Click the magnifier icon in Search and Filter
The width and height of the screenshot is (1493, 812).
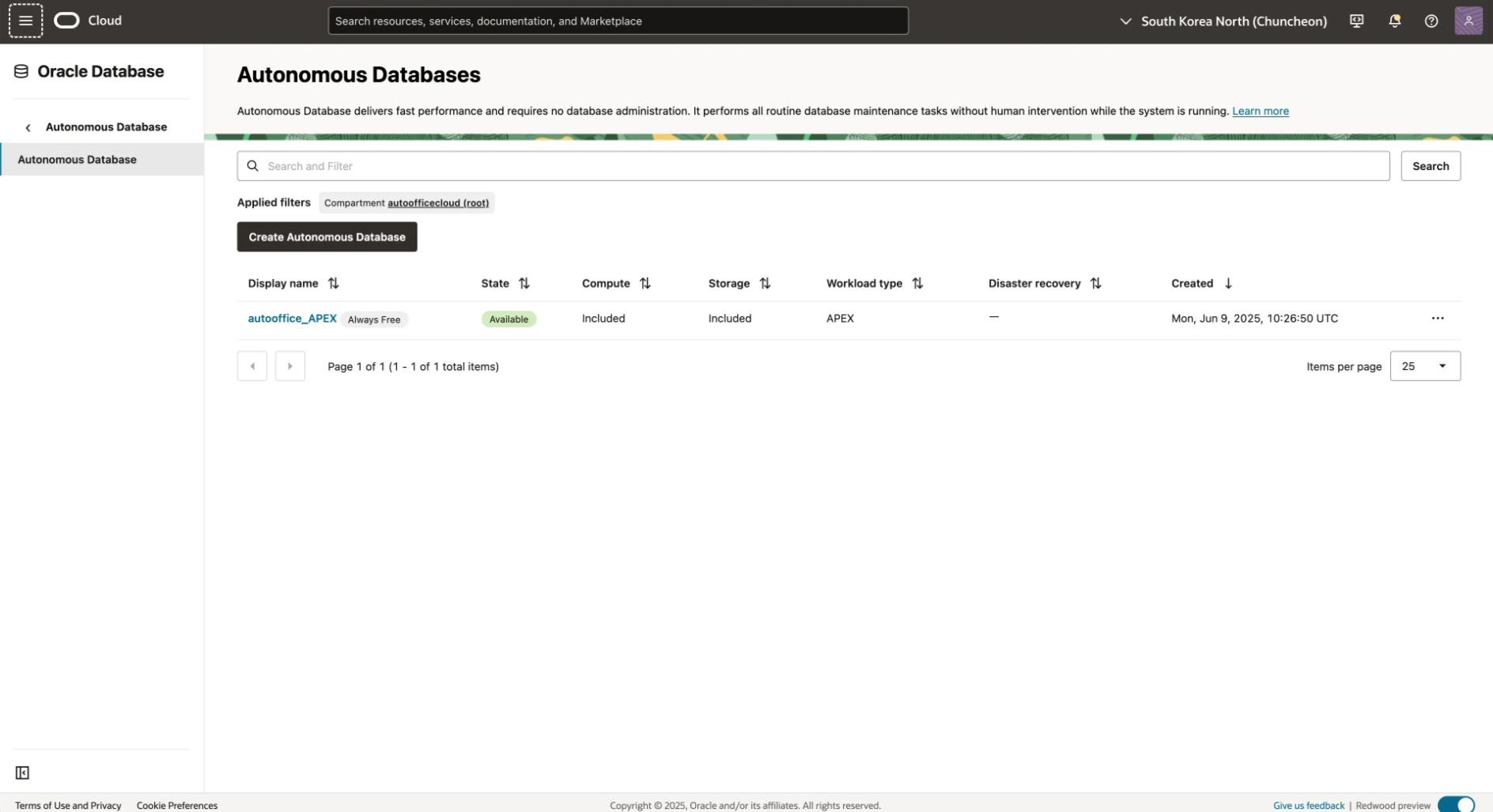tap(253, 166)
